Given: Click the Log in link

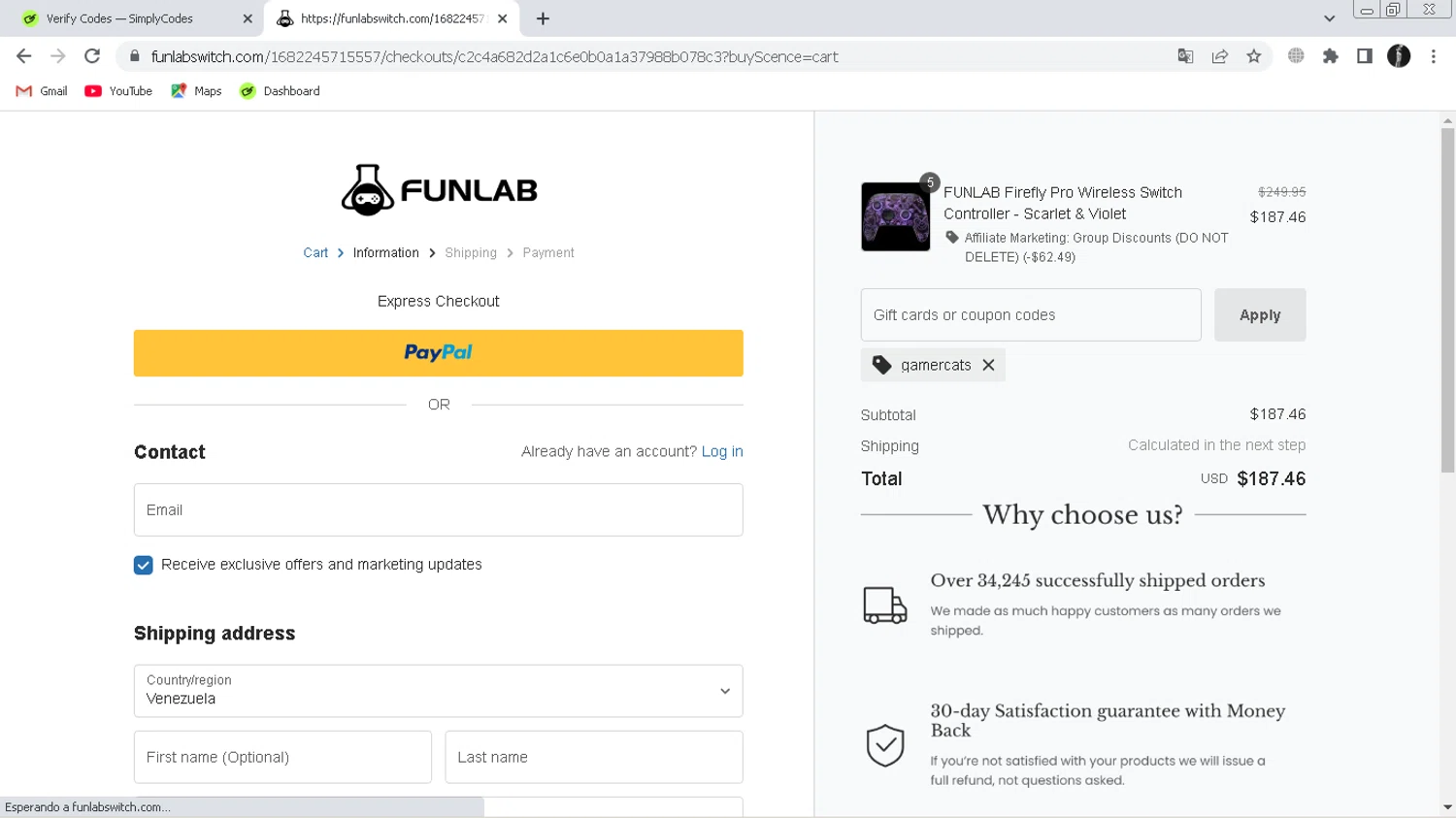Looking at the screenshot, I should click(x=722, y=451).
